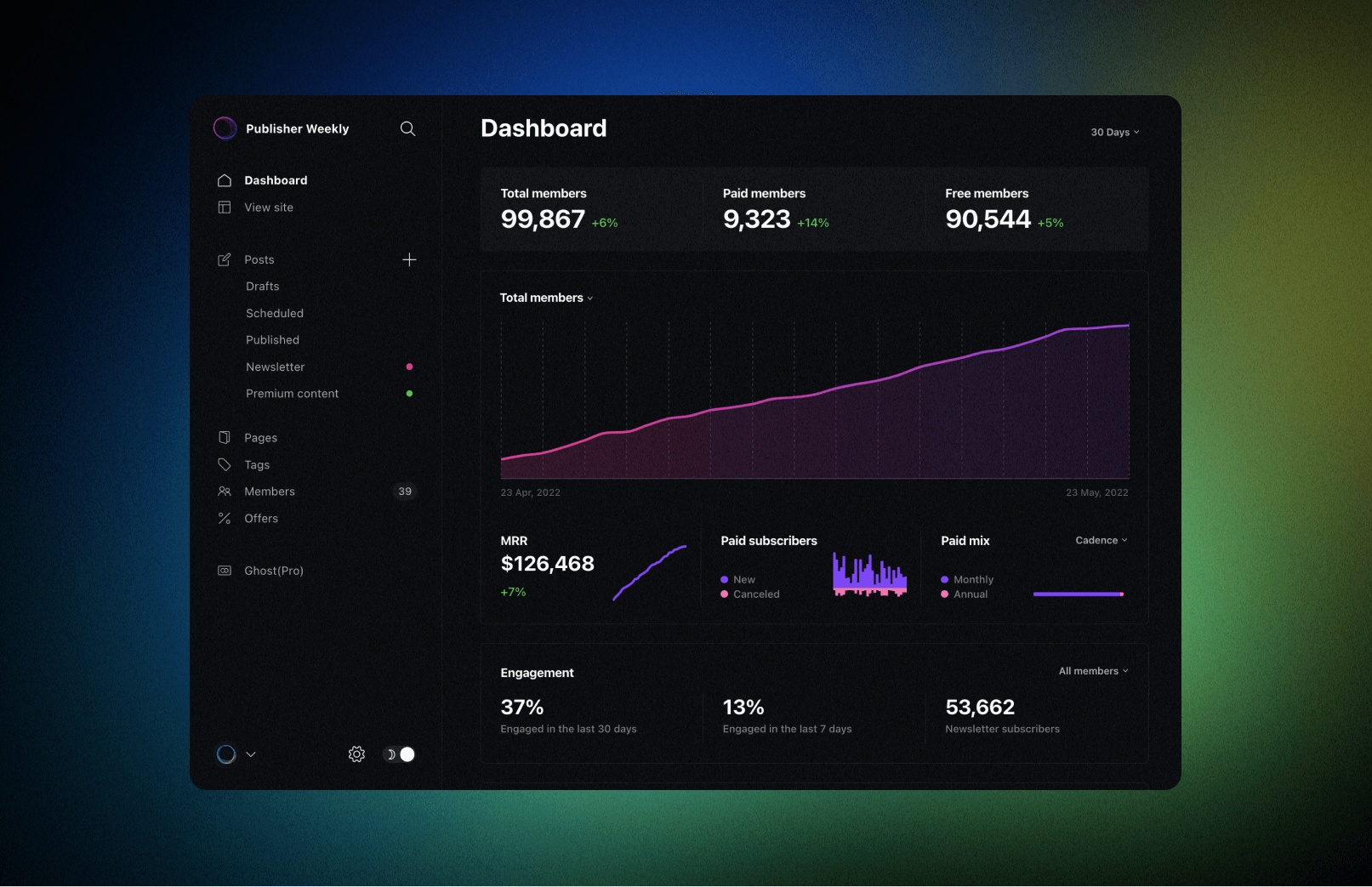Open the Posts section
Image resolution: width=1372 pixels, height=887 pixels.
259,259
